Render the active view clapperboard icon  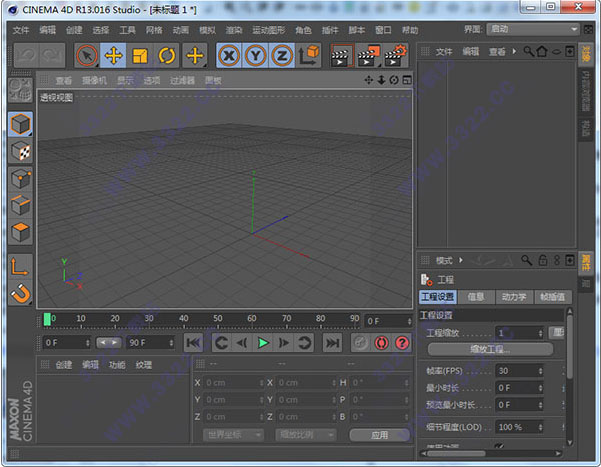[x=341, y=56]
